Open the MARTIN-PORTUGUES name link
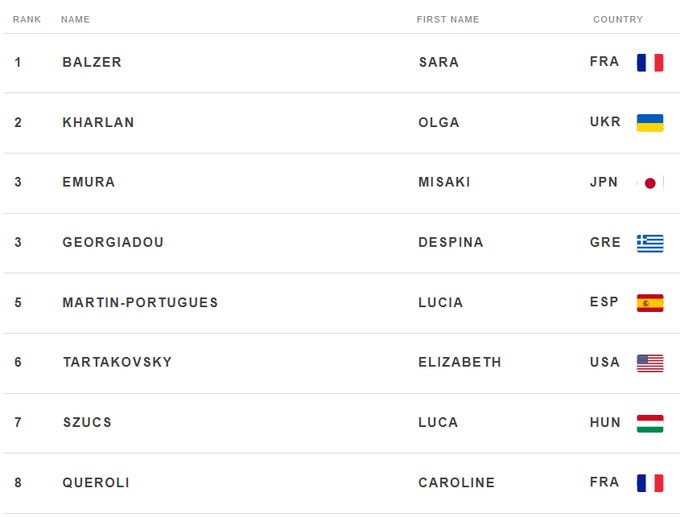The height and width of the screenshot is (517, 680). [x=140, y=302]
